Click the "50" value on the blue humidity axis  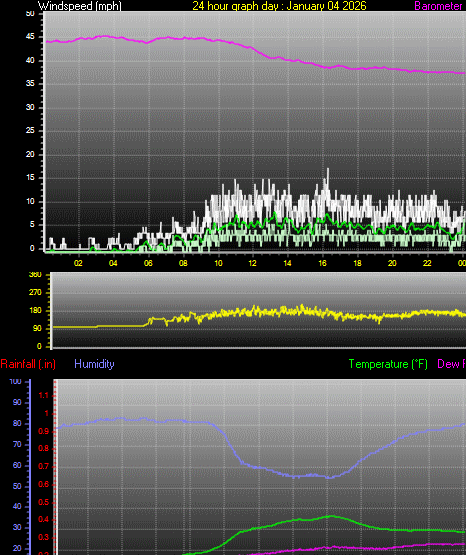click(x=17, y=486)
